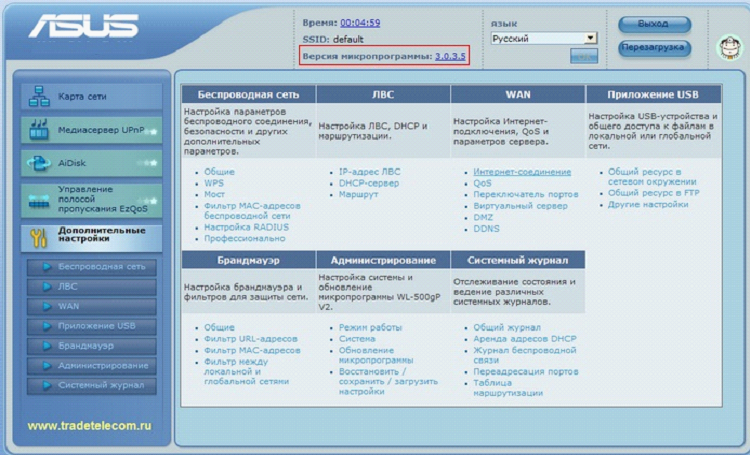The image size is (750, 474).
Task: Click the firmware version 3.0.3.5 link
Action: (450, 56)
